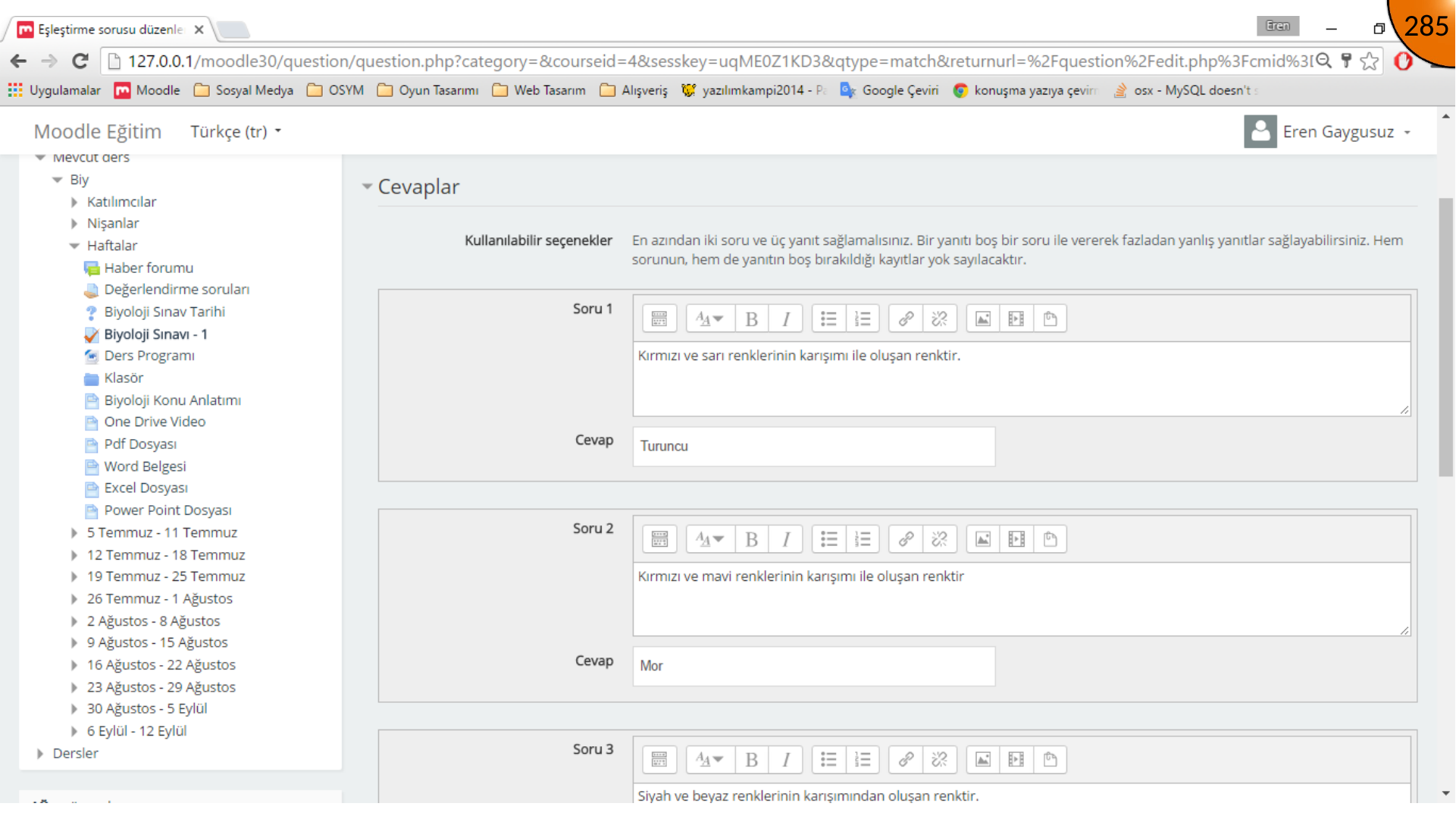
Task: Insert link in Soru 1 editor
Action: (x=906, y=319)
